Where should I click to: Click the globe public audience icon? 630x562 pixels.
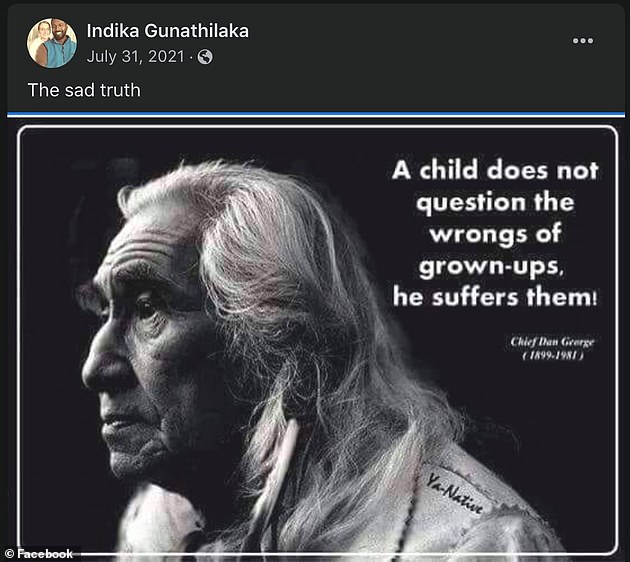(x=205, y=57)
